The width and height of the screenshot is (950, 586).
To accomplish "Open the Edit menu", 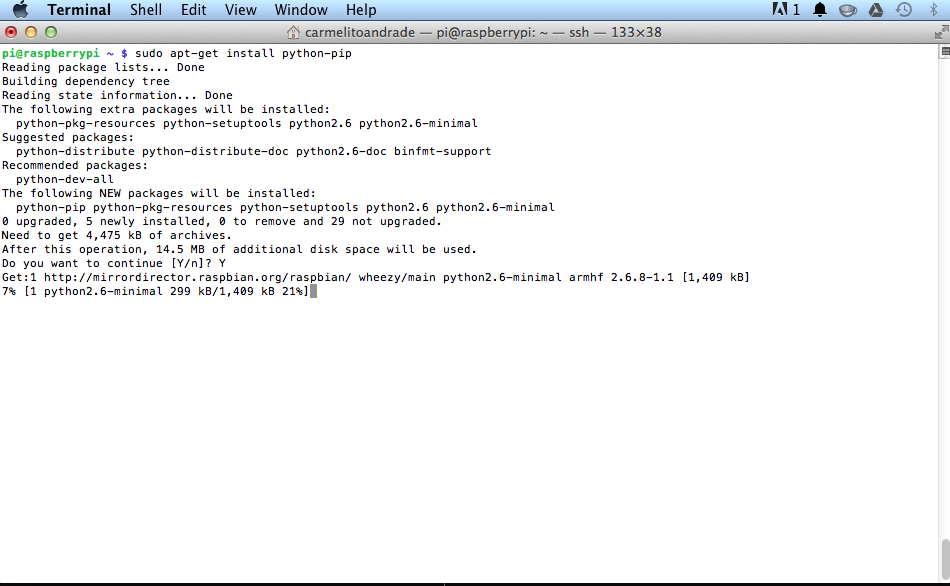I will coord(193,10).
